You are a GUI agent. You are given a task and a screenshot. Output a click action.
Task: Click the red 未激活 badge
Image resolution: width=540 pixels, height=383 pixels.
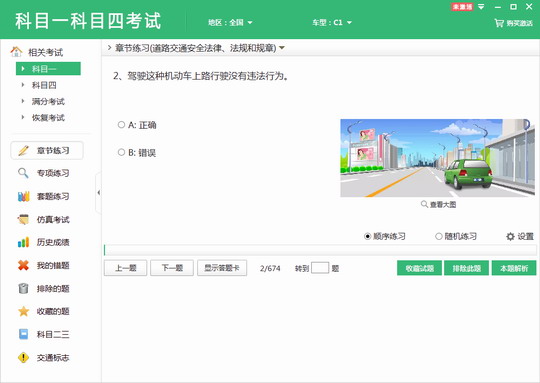[462, 7]
